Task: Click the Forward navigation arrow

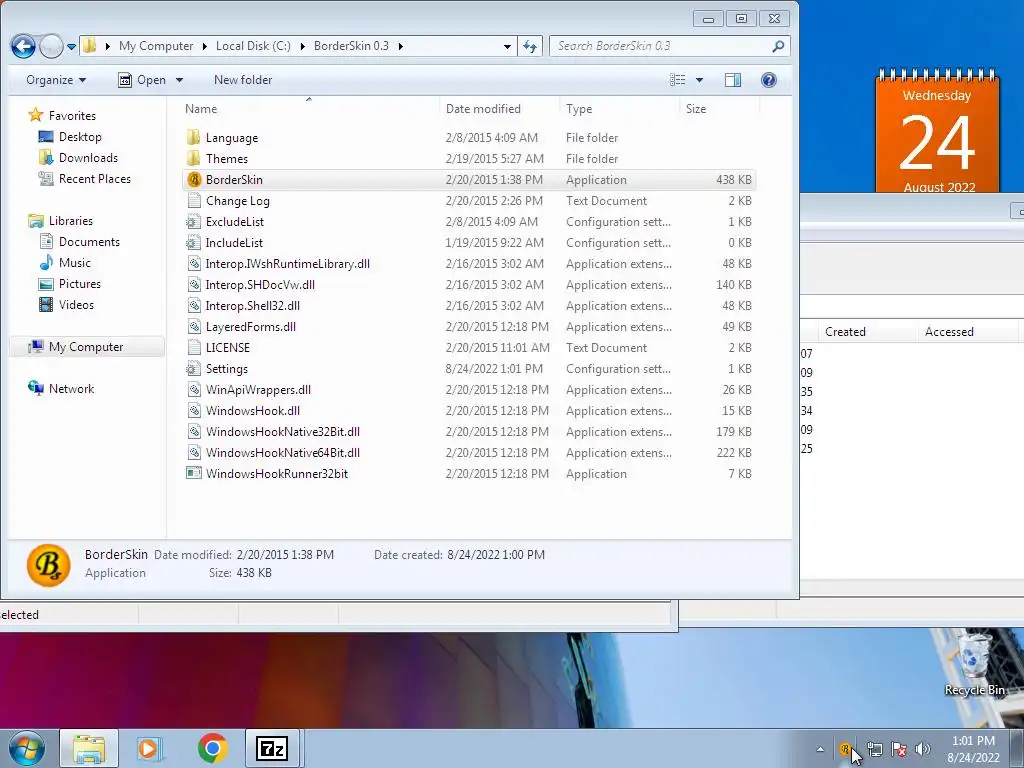Action: 51,46
